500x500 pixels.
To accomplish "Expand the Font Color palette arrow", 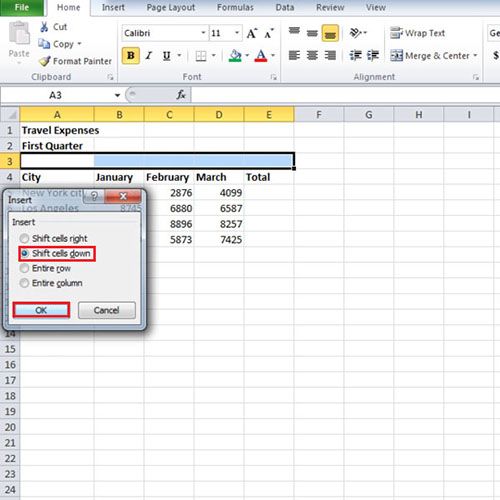I will (273, 55).
